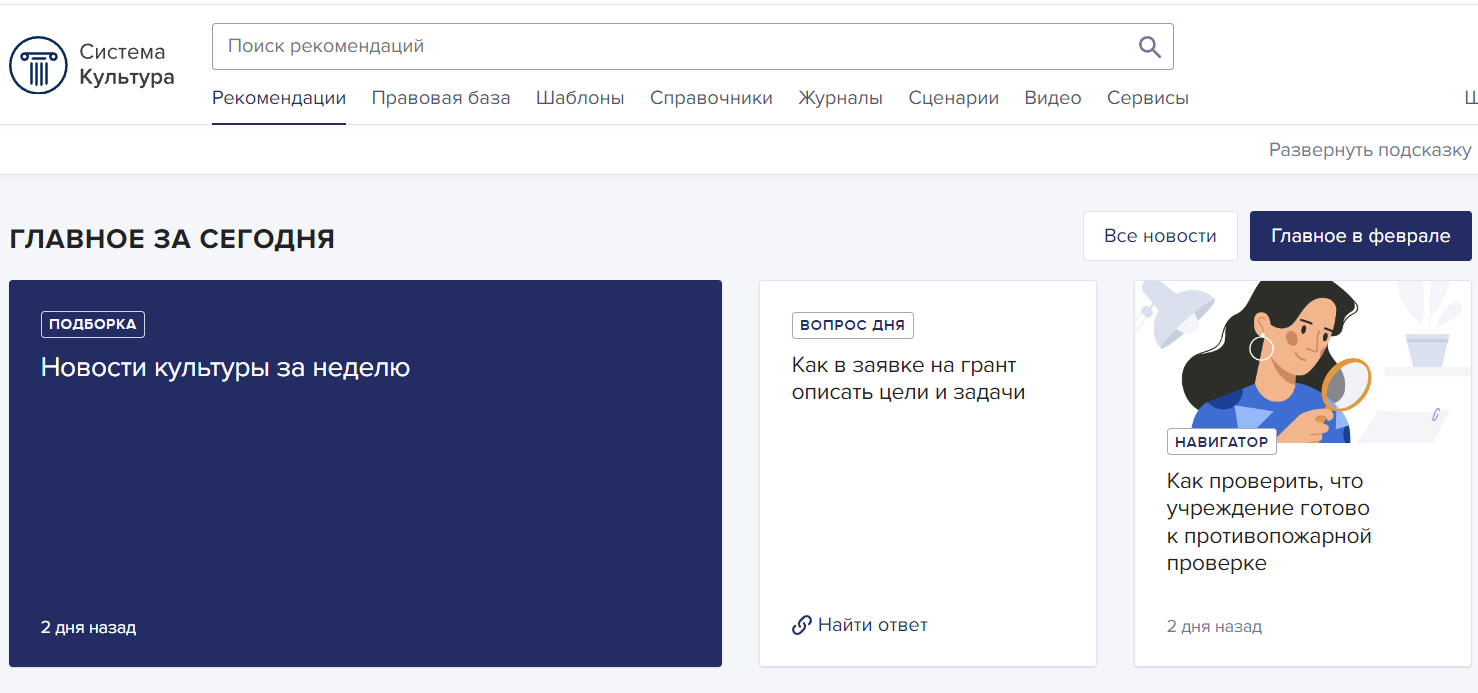Switch to the Правовая база tab
The height and width of the screenshot is (693, 1478).
tap(441, 98)
